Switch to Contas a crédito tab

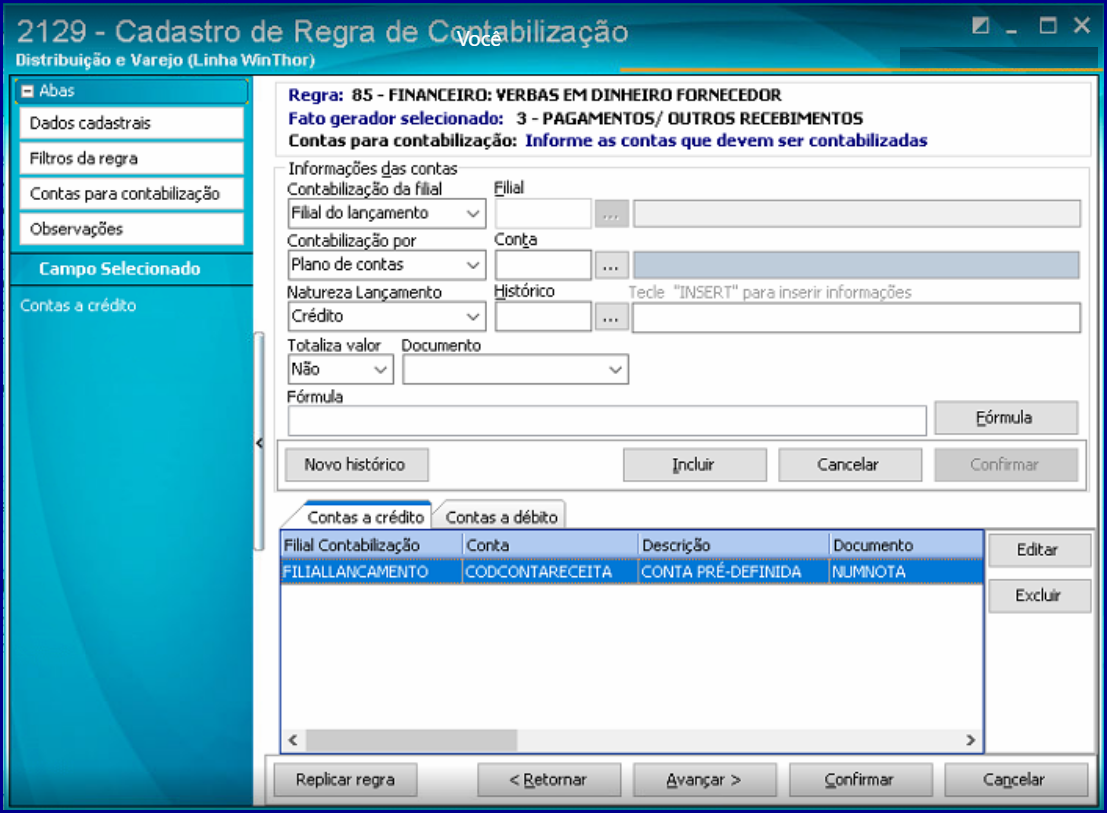(x=365, y=517)
